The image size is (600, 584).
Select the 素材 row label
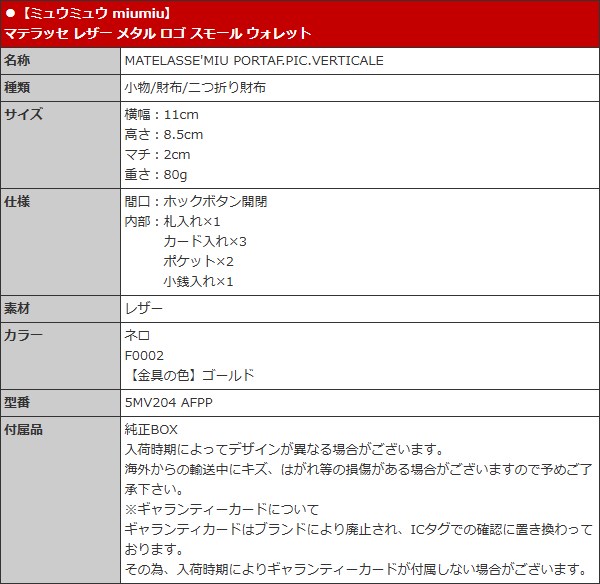point(17,308)
